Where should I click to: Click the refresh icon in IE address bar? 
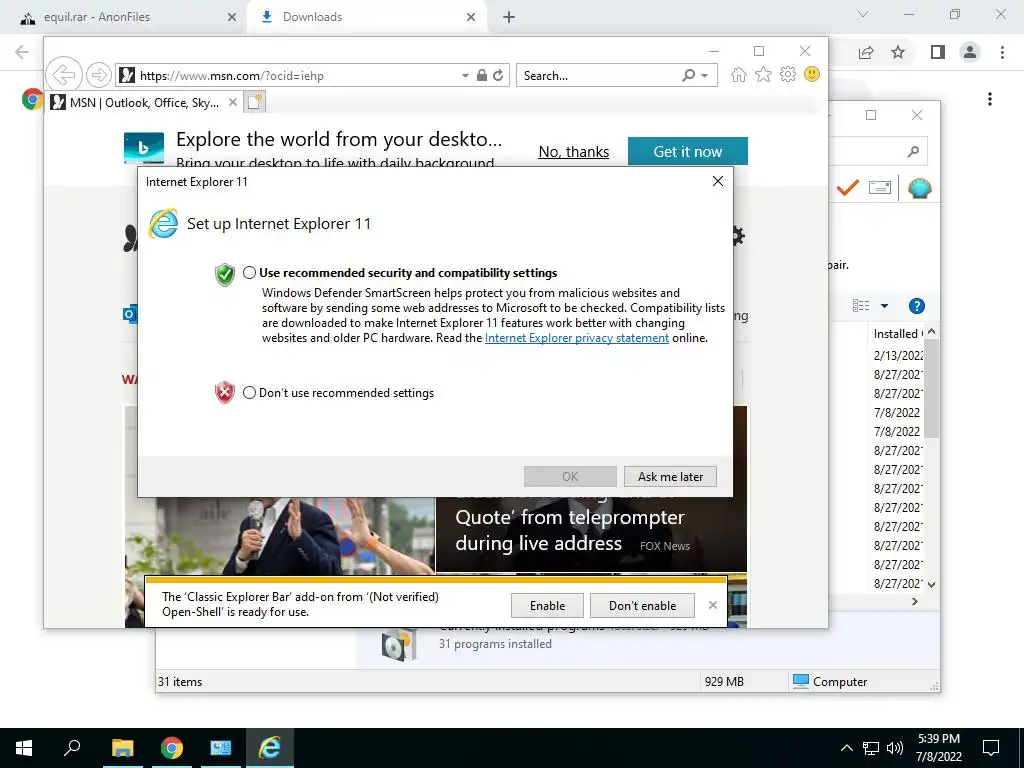coord(498,75)
